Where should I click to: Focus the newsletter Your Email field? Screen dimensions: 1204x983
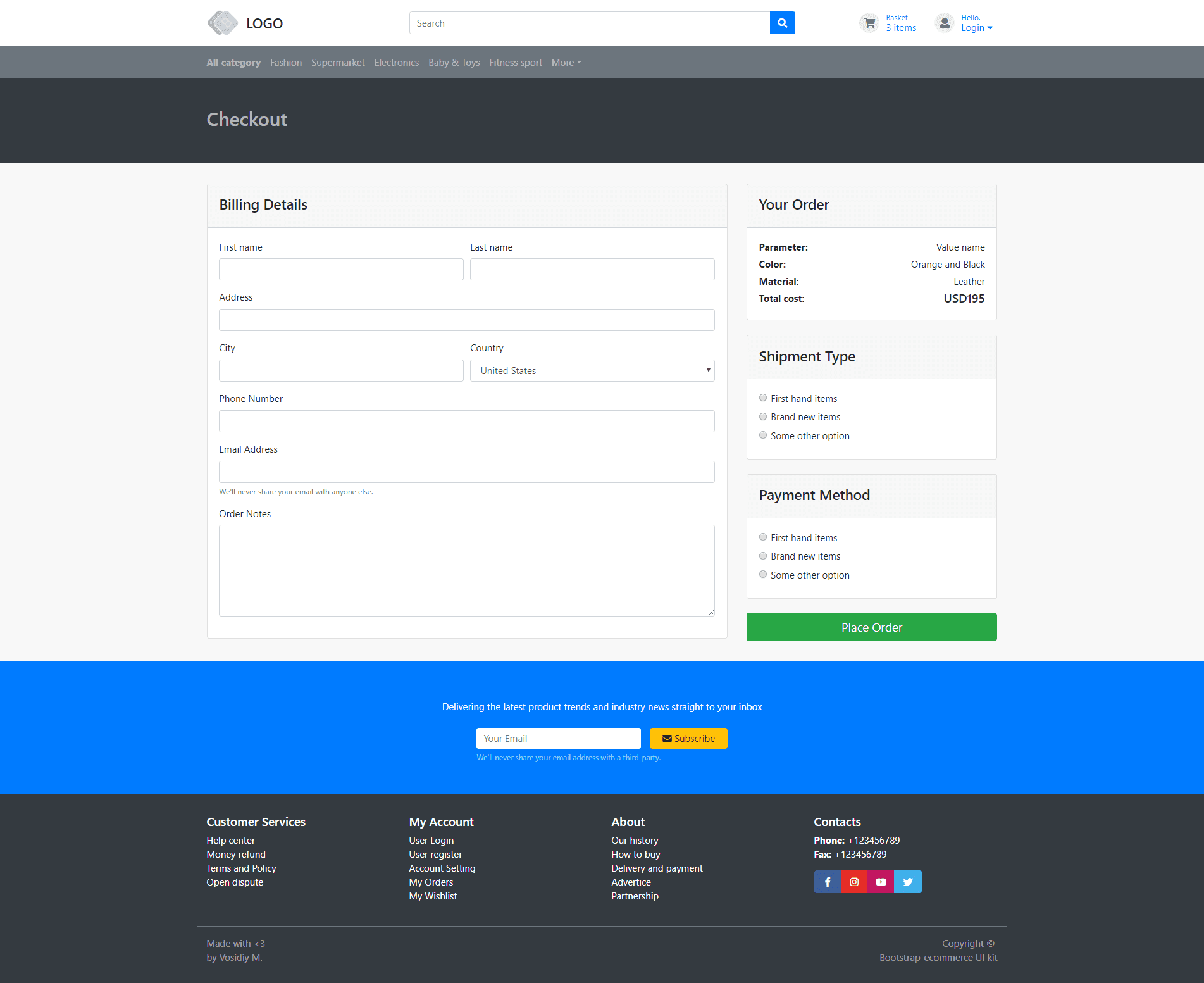558,738
